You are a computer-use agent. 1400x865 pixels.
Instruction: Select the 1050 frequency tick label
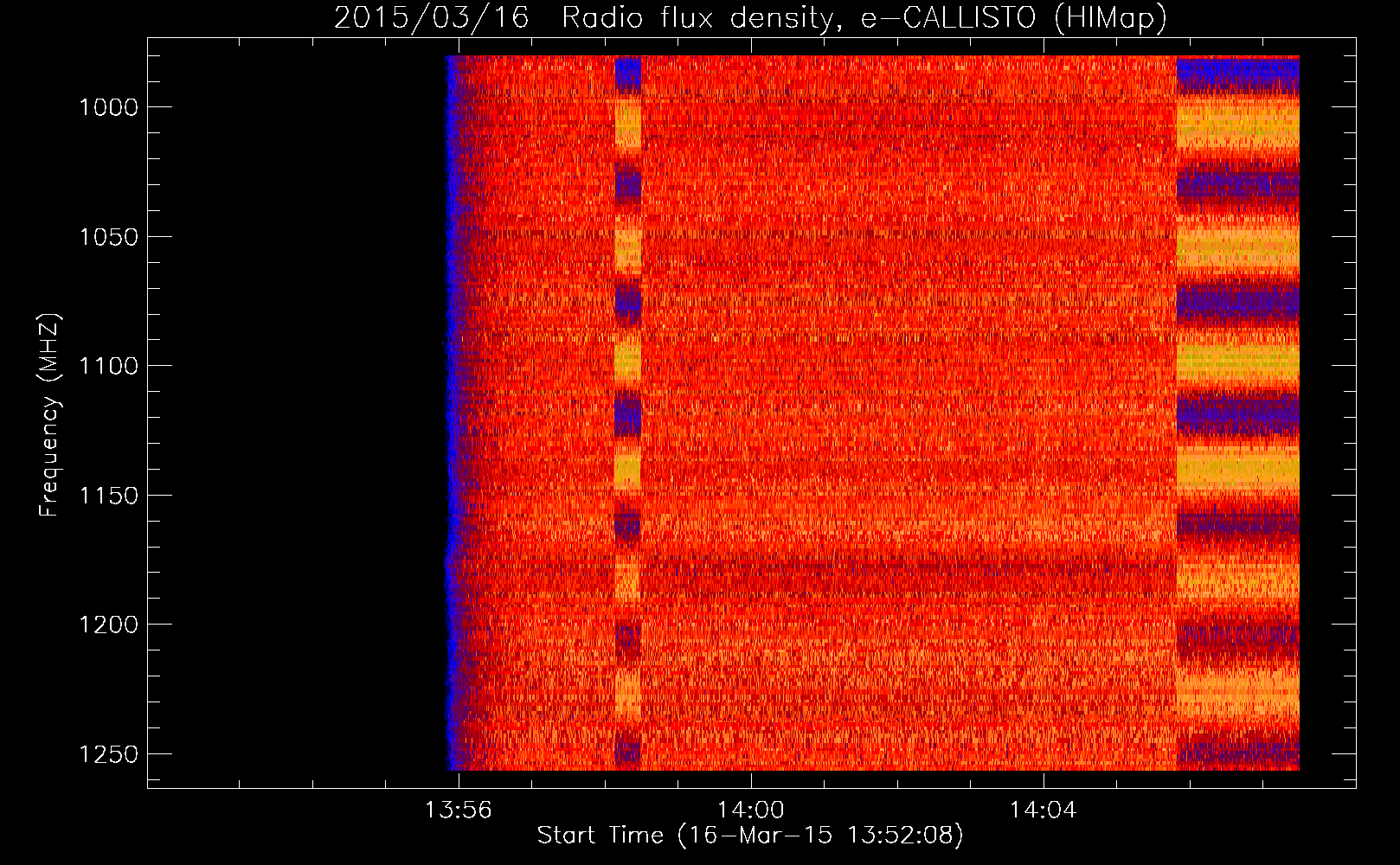point(108,237)
